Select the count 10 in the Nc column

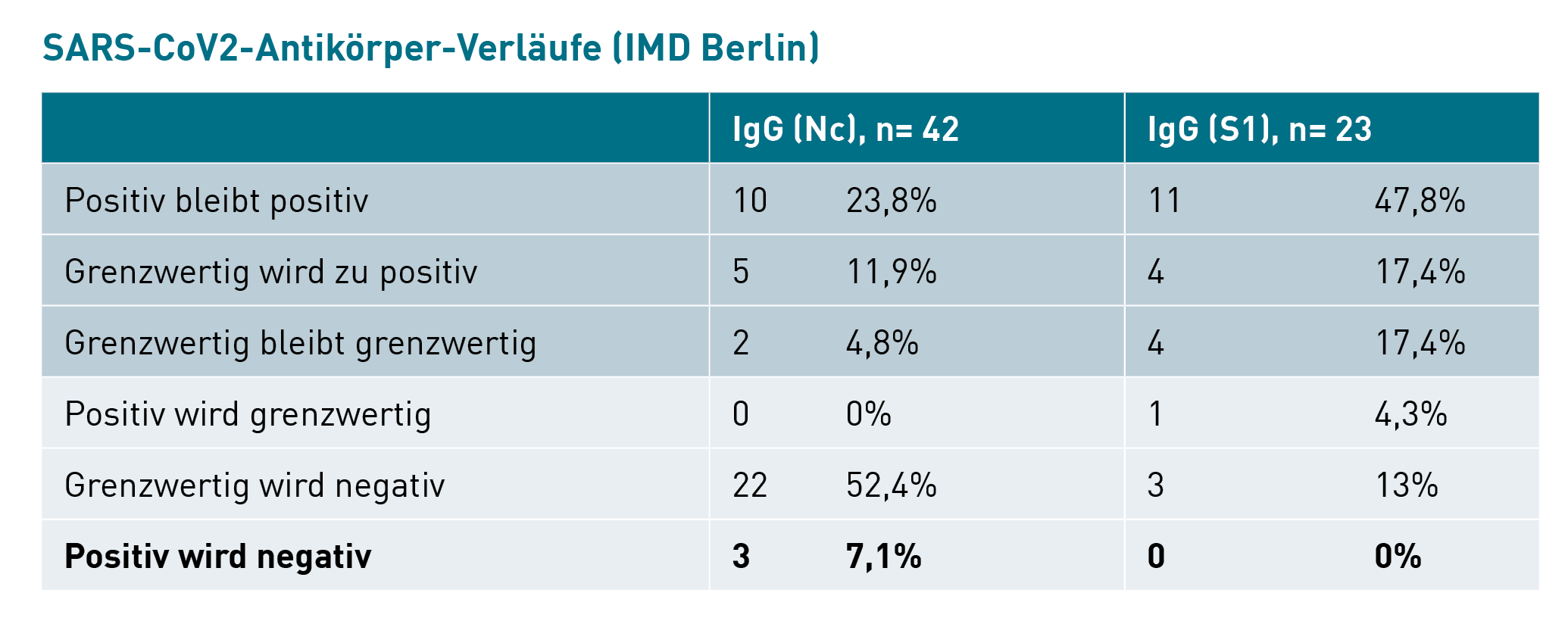tap(750, 201)
